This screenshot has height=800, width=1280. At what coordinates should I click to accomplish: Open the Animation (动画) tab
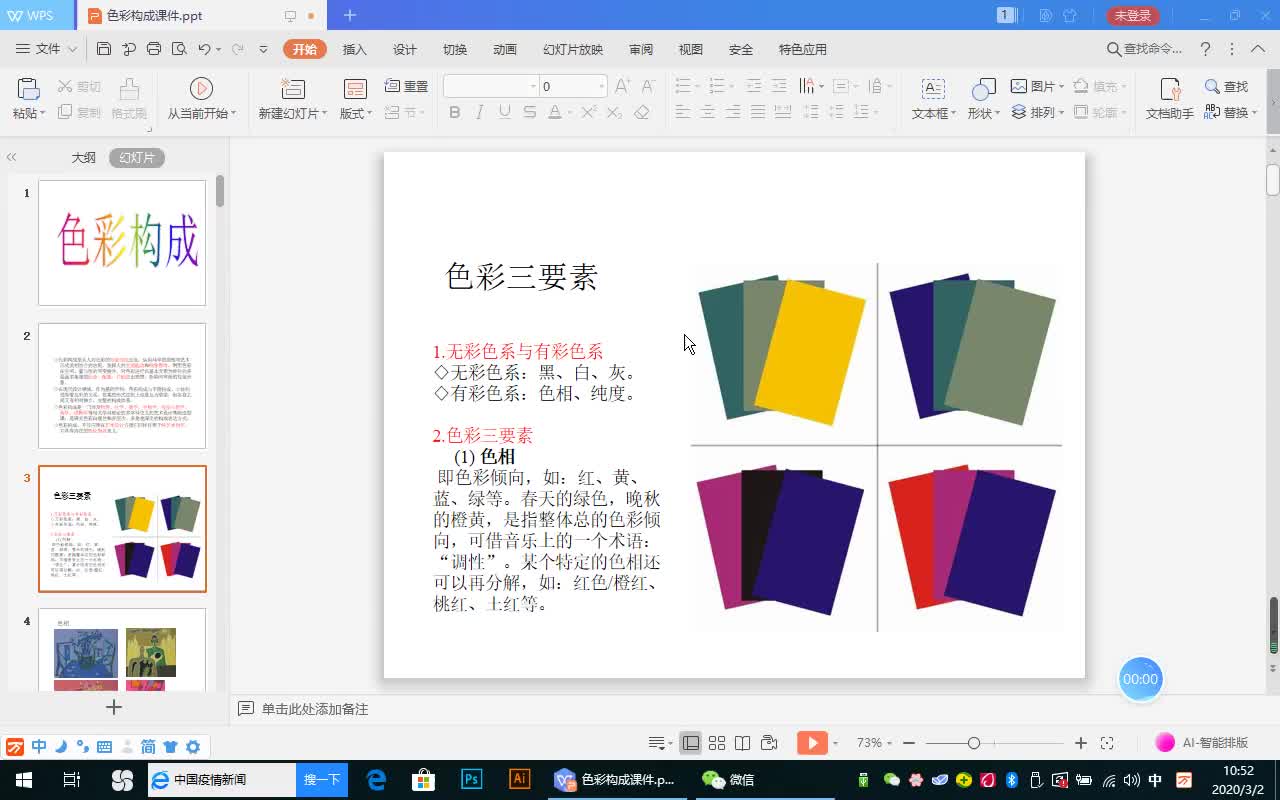505,49
